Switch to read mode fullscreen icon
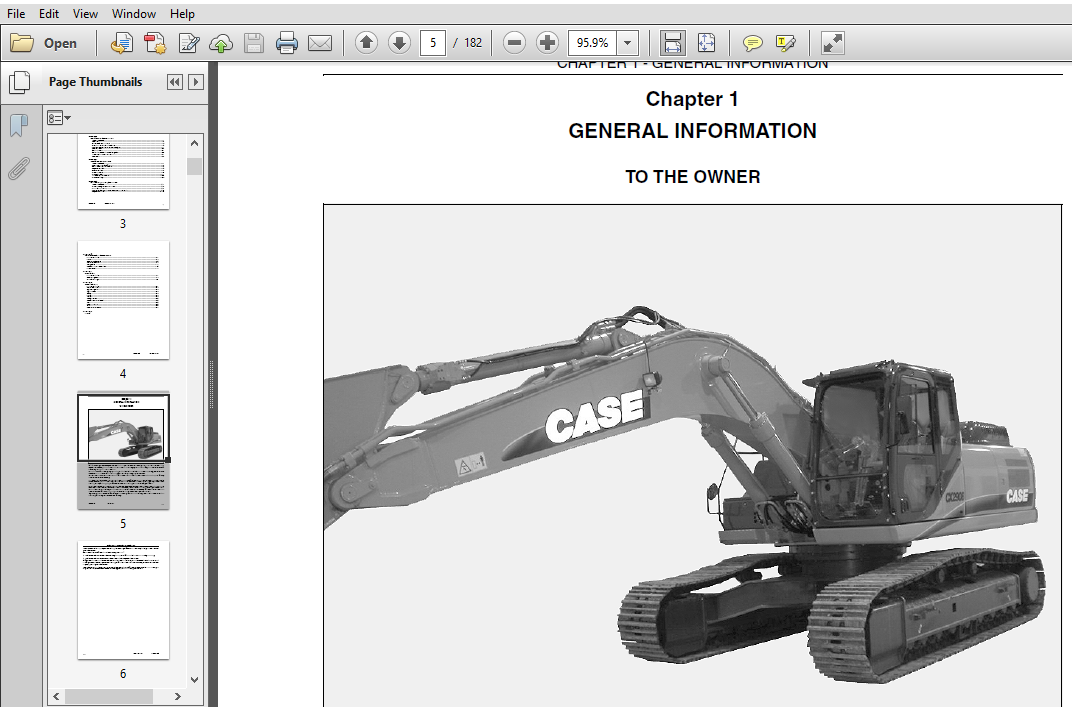 pyautogui.click(x=833, y=43)
